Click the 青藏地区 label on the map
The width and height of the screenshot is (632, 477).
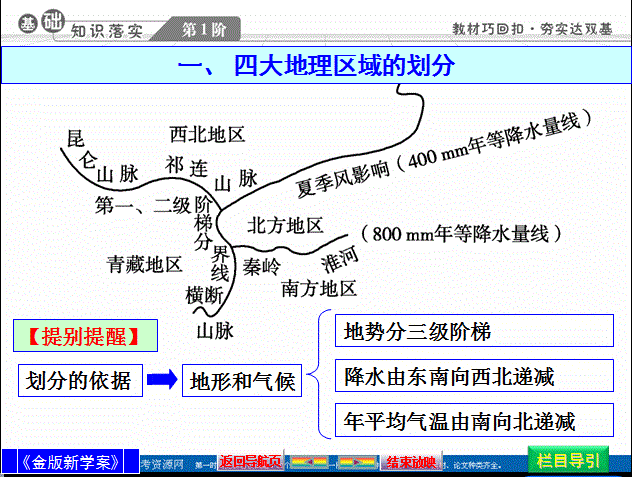[x=145, y=265]
